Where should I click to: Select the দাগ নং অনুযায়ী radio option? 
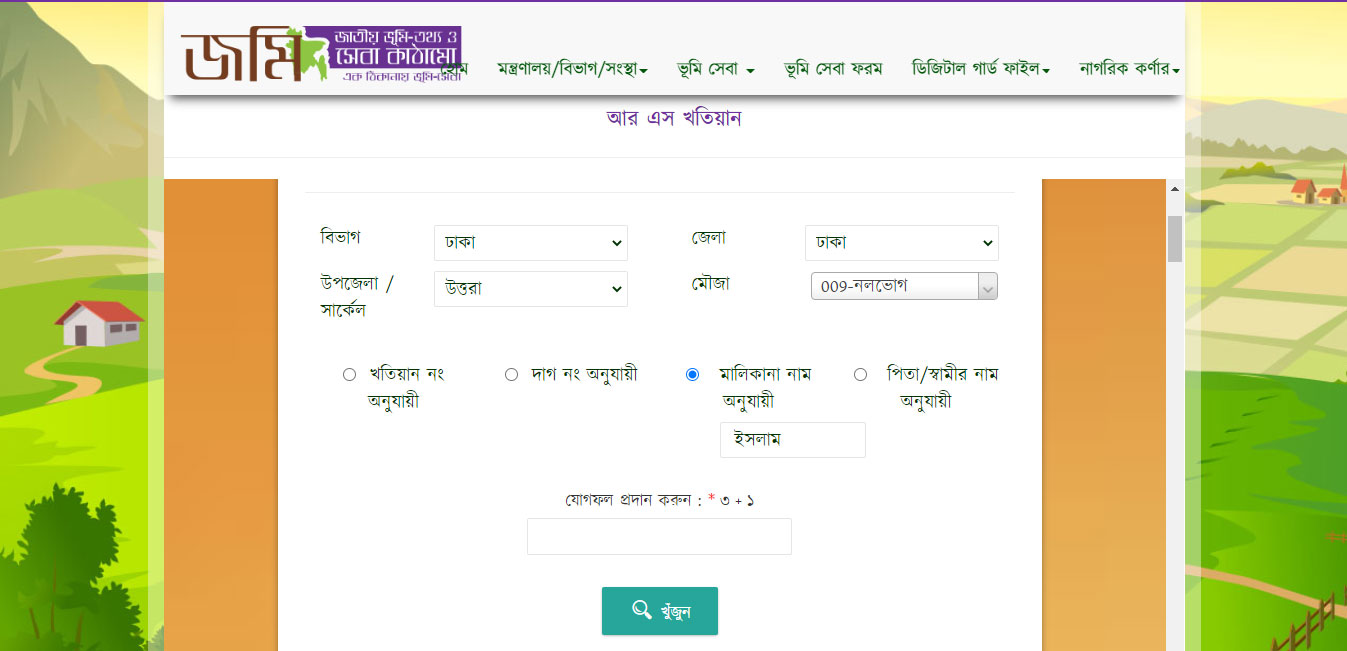coord(511,375)
